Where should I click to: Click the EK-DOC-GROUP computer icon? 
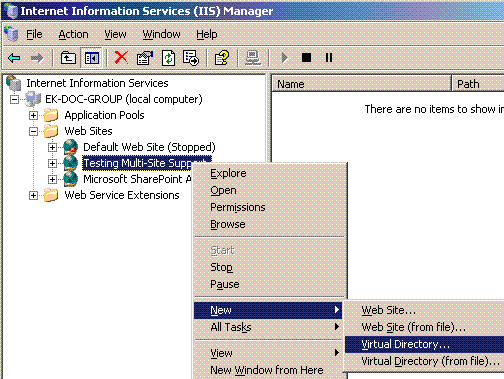tap(33, 99)
